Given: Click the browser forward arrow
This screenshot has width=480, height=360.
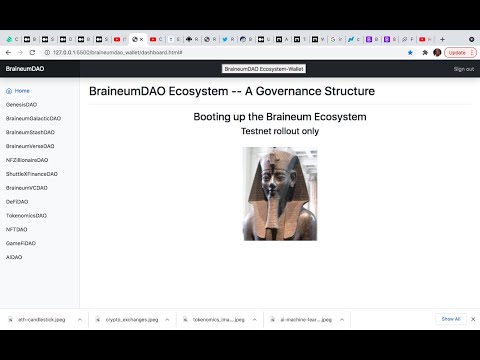Looking at the screenshot, I should click(20, 53).
